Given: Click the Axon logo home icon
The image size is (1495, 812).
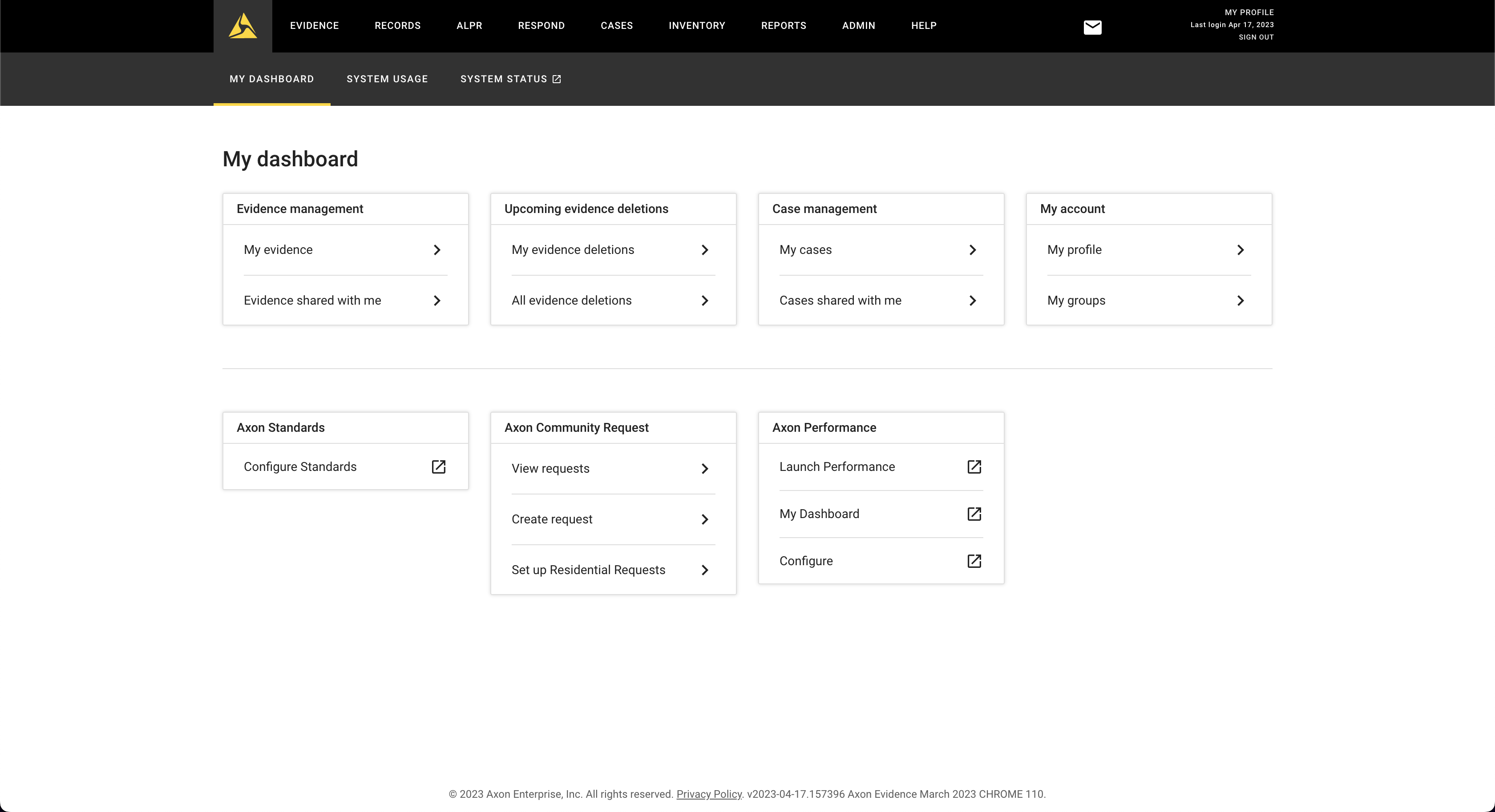Looking at the screenshot, I should pyautogui.click(x=242, y=26).
